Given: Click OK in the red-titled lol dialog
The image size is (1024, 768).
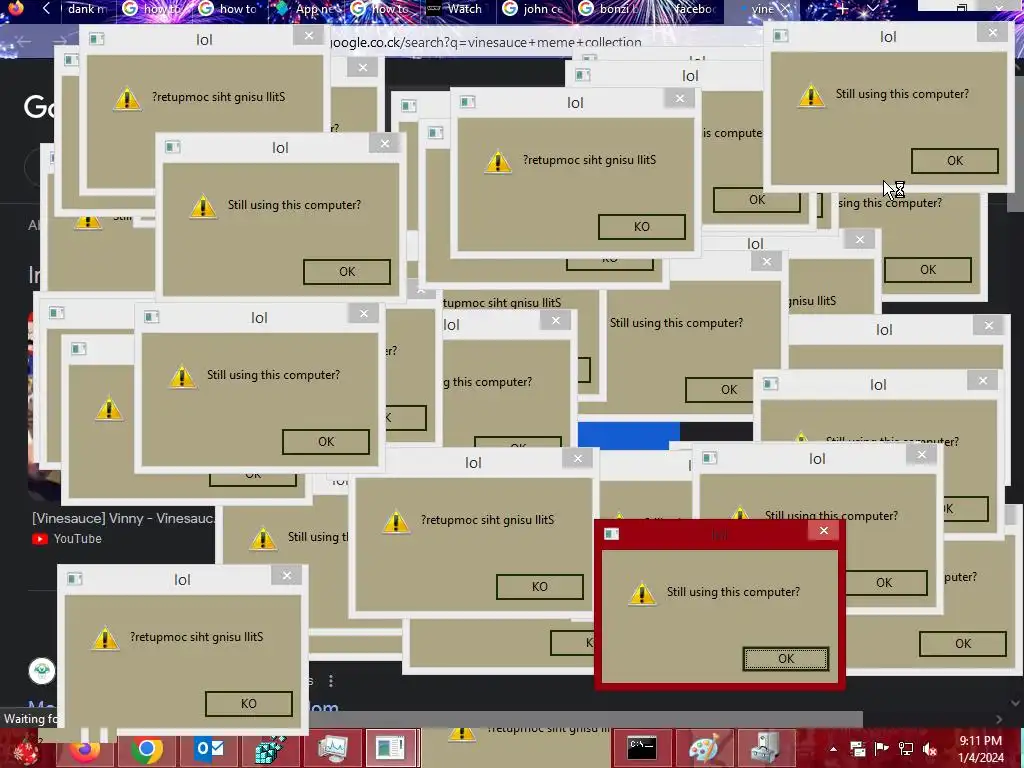Looking at the screenshot, I should point(786,658).
